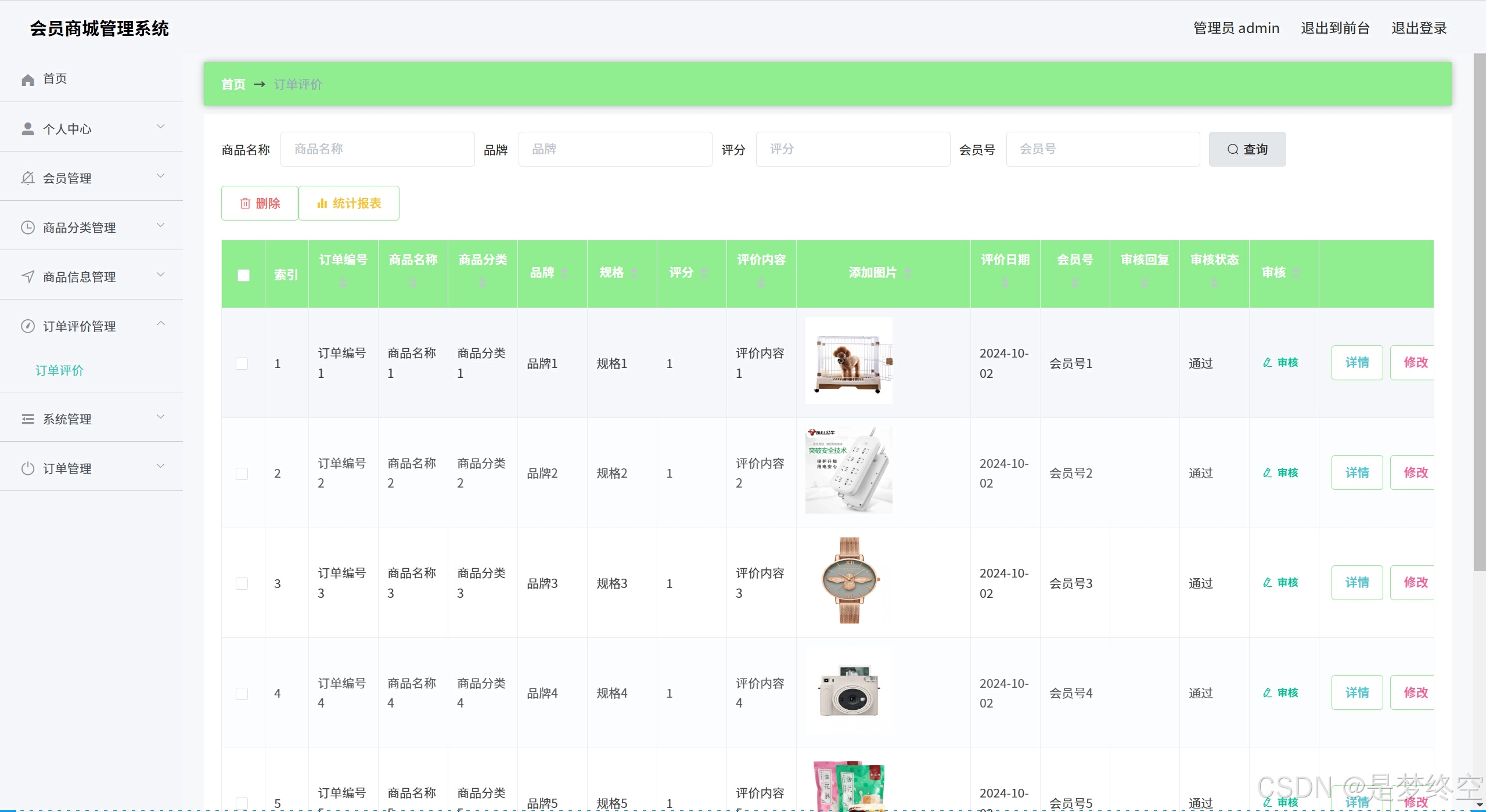The width and height of the screenshot is (1486, 812).
Task: Expand the 系统管理 menu chevron
Action: (161, 417)
